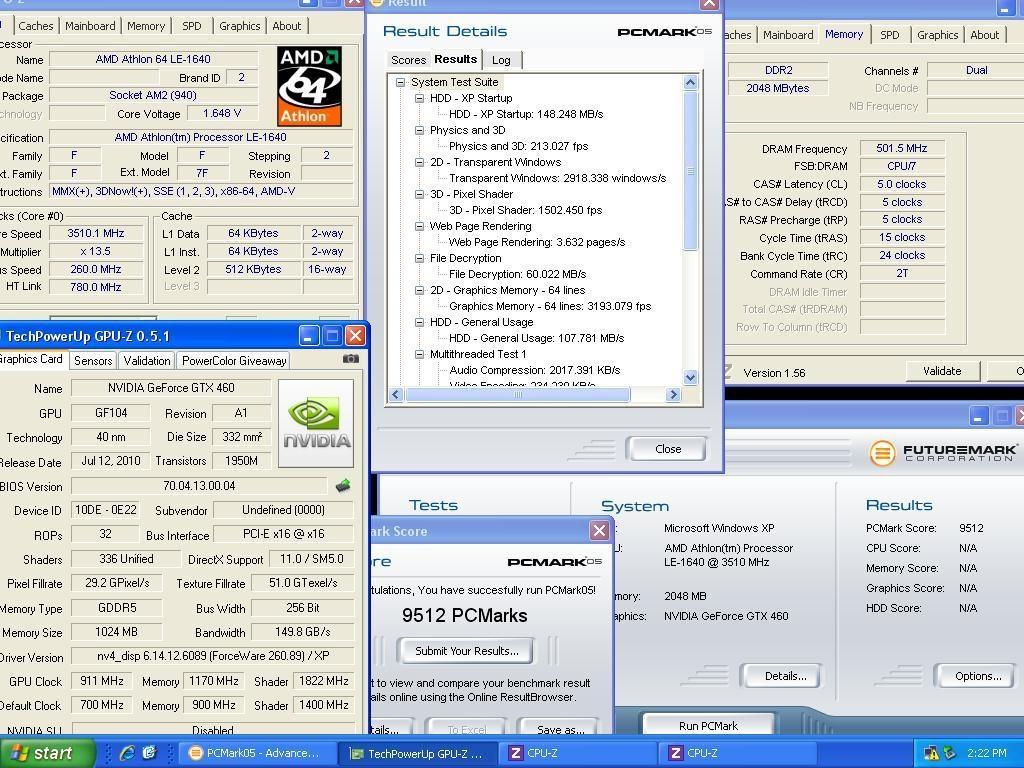1024x768 pixels.
Task: Click the Start button
Action: coord(47,753)
